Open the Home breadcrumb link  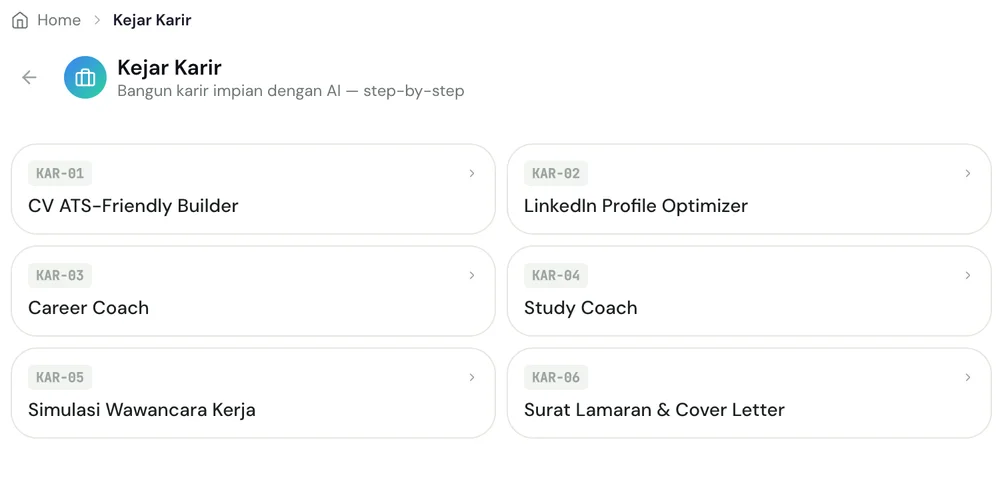click(59, 20)
